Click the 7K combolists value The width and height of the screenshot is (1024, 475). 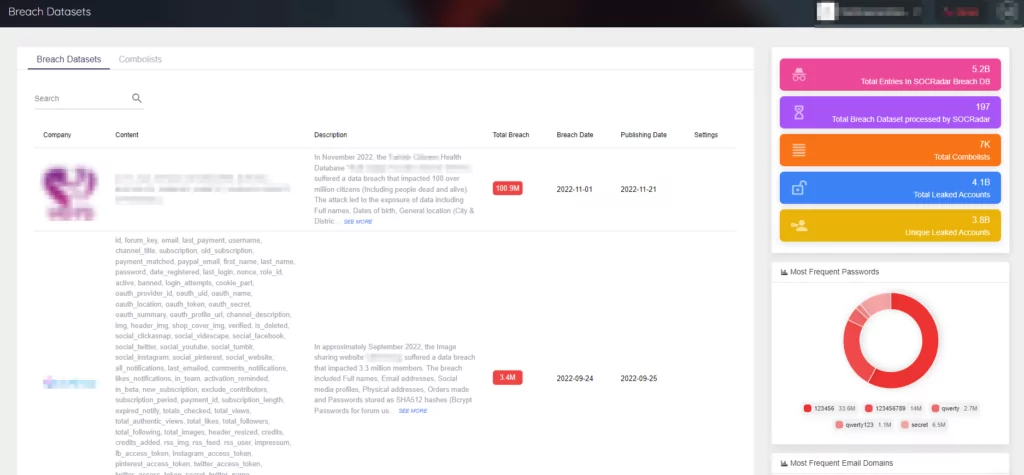[985, 144]
